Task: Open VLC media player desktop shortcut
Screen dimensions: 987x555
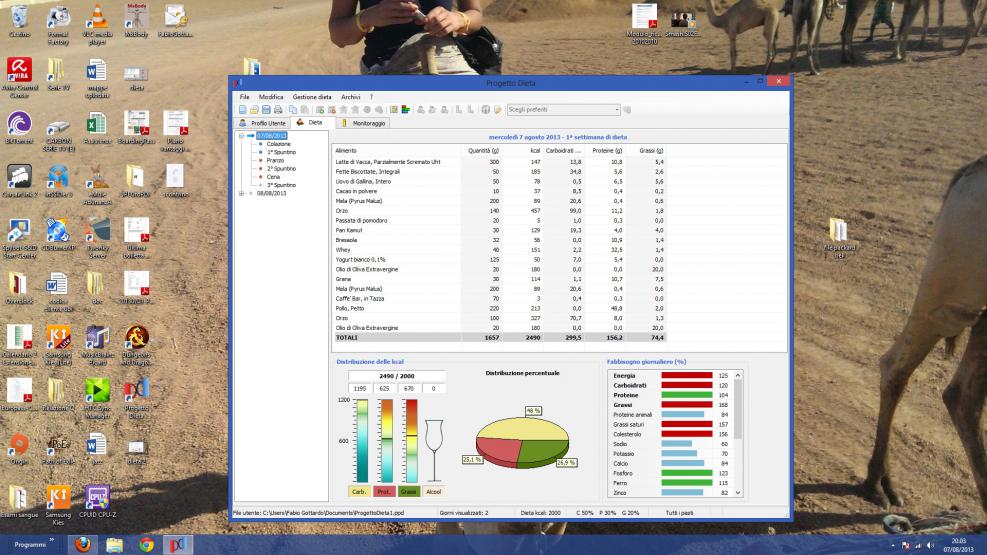Action: tap(97, 22)
